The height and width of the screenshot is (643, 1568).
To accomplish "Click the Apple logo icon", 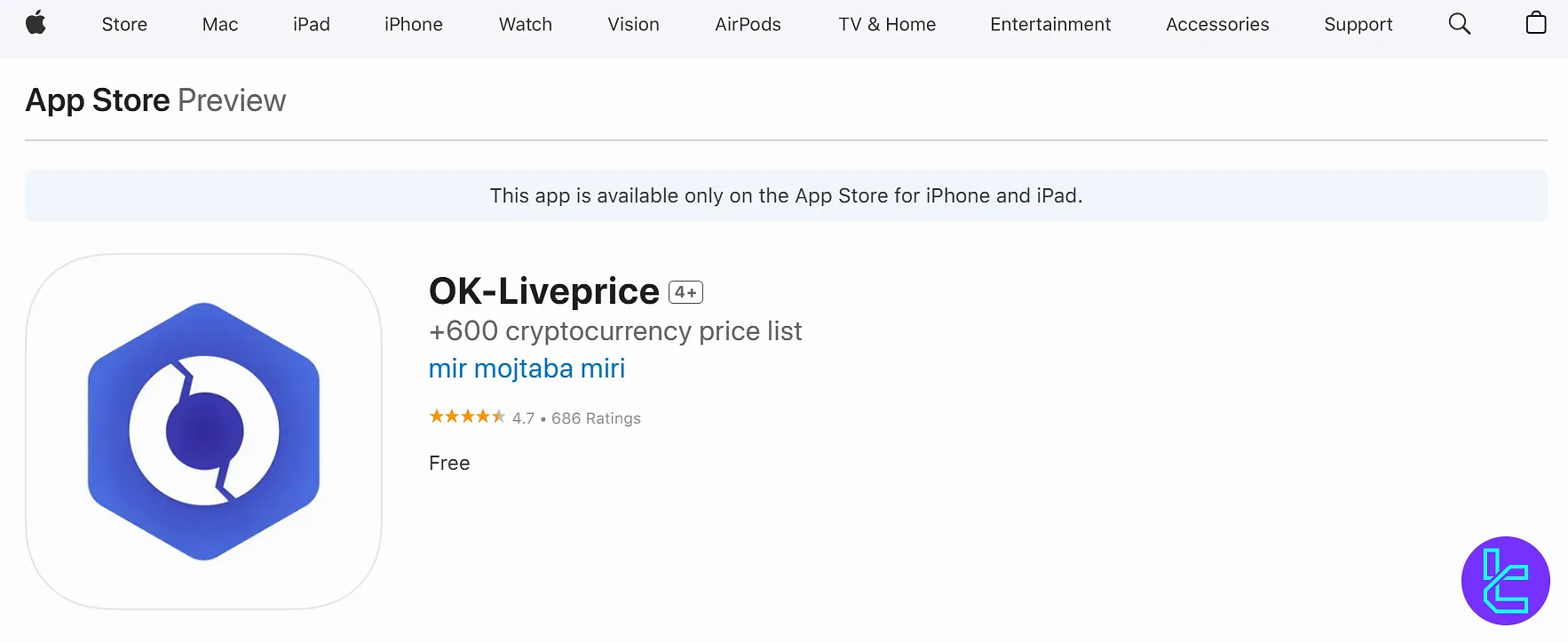I will (36, 23).
